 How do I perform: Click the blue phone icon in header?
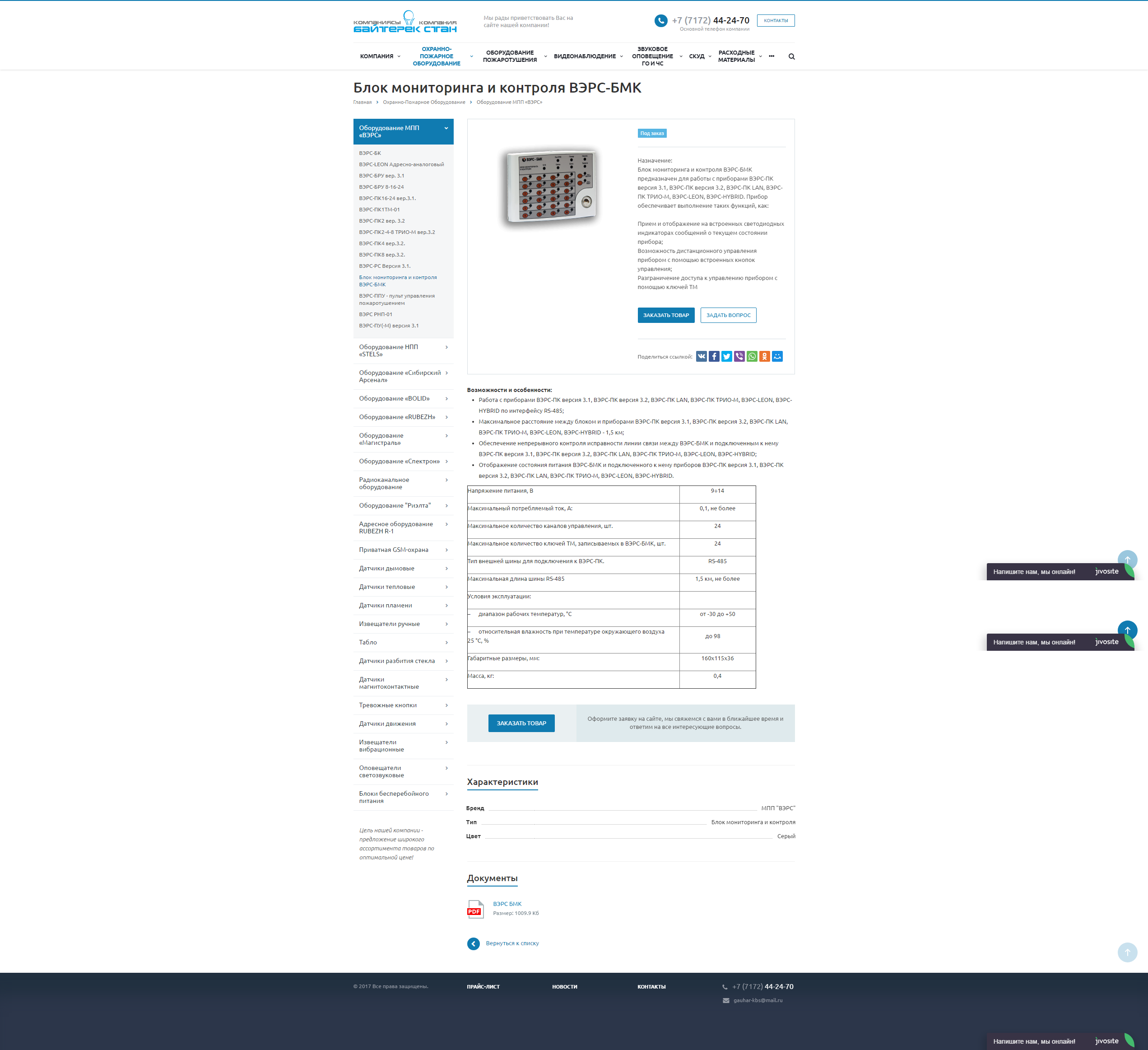point(660,20)
